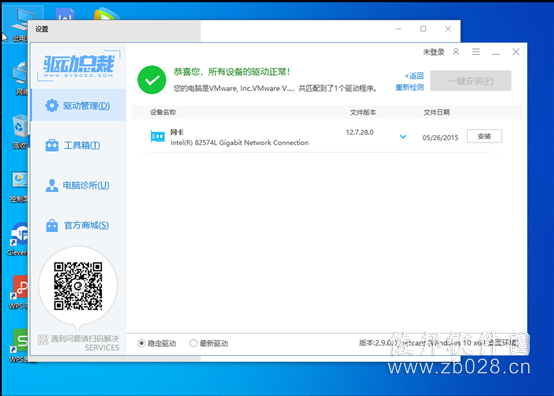Click the WPS red desktop shortcut
Screen dimensions: 554x396
19,292
